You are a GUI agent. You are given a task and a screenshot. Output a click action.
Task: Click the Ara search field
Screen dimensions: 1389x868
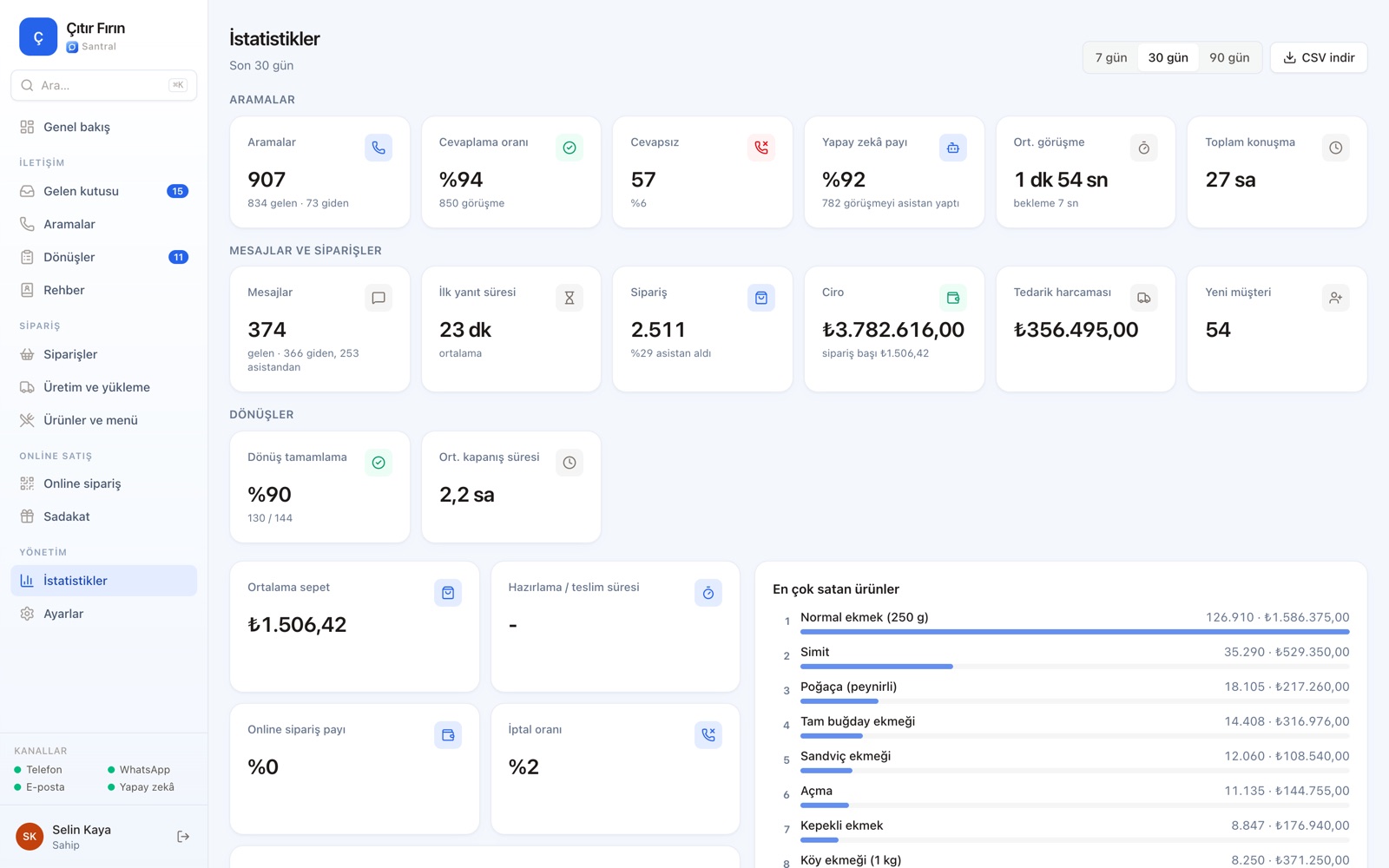tap(104, 85)
